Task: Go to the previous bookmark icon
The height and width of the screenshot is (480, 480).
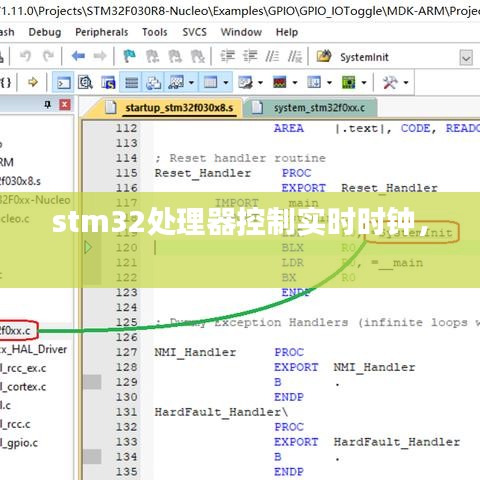Action: pyautogui.click(x=152, y=56)
